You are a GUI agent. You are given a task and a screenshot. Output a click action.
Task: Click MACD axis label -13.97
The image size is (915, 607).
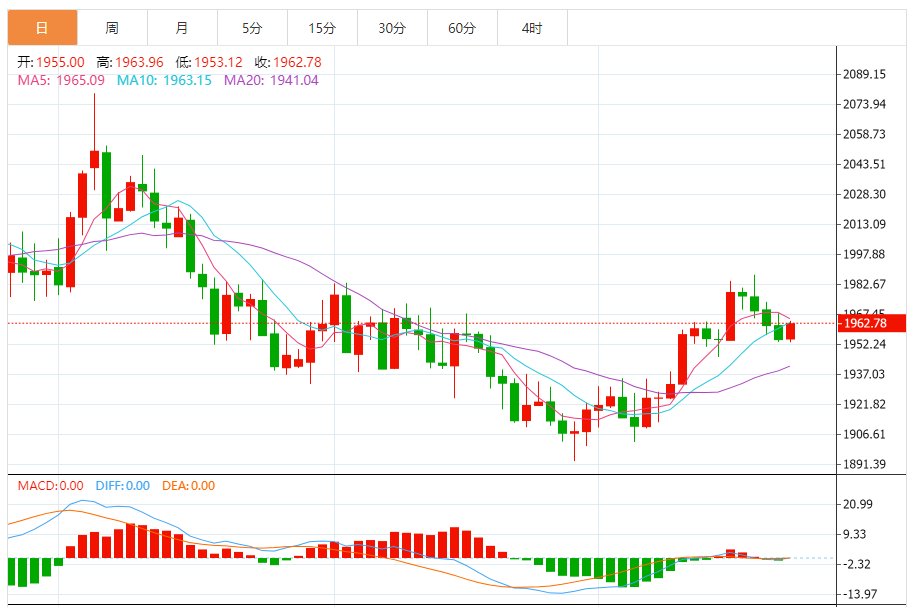[x=860, y=594]
